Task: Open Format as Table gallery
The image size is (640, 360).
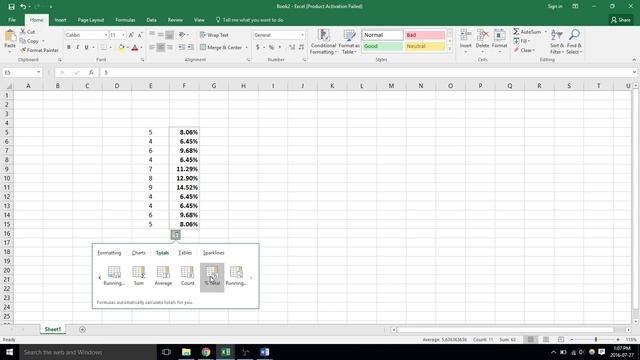Action: pos(349,42)
